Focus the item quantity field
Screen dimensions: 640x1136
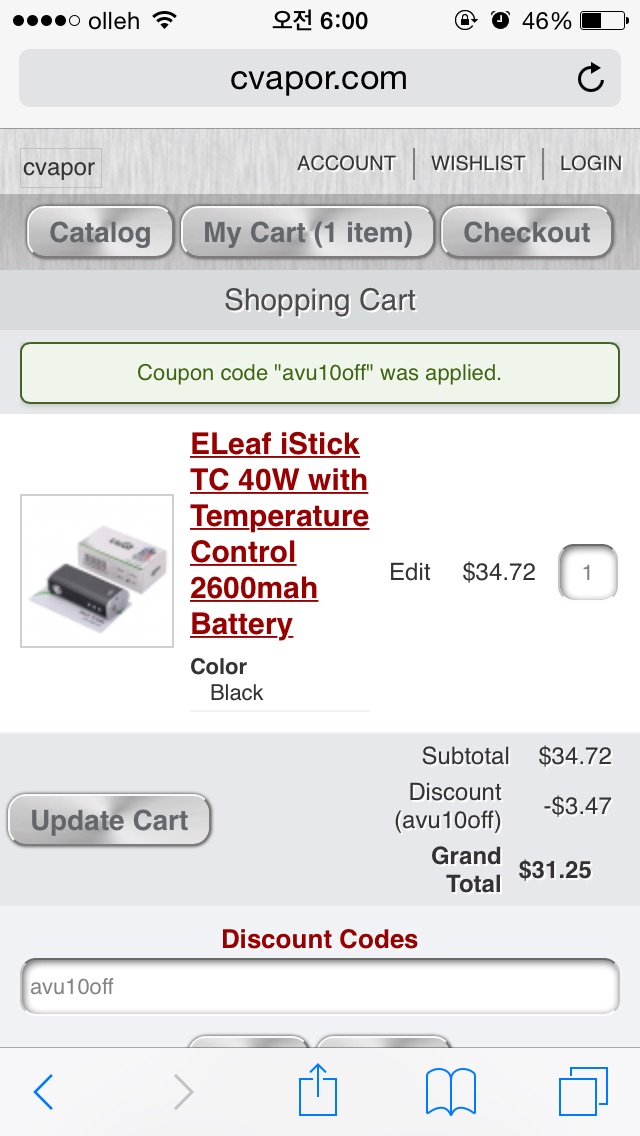coord(587,572)
